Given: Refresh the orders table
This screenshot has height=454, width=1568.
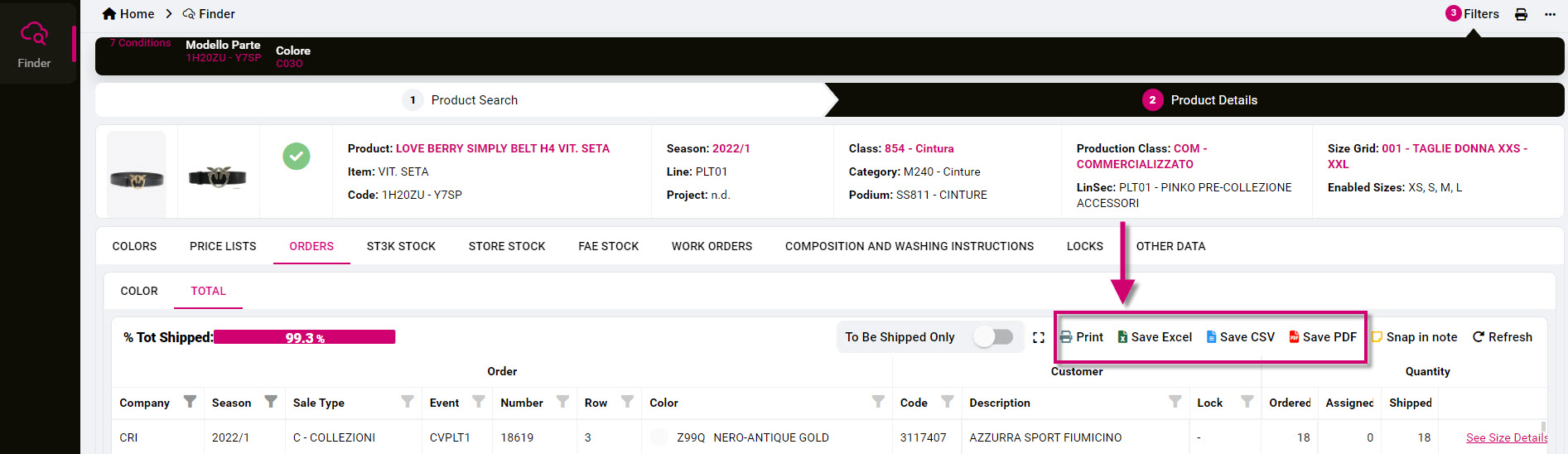Looking at the screenshot, I should click(x=1502, y=337).
